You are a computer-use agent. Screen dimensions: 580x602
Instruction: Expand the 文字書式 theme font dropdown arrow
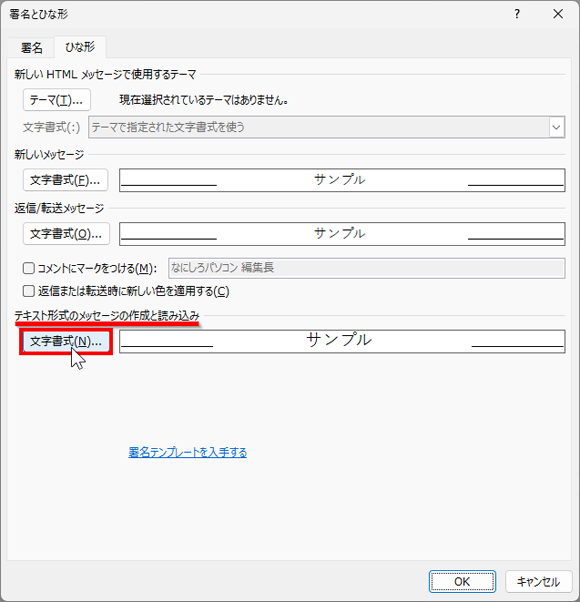click(557, 127)
